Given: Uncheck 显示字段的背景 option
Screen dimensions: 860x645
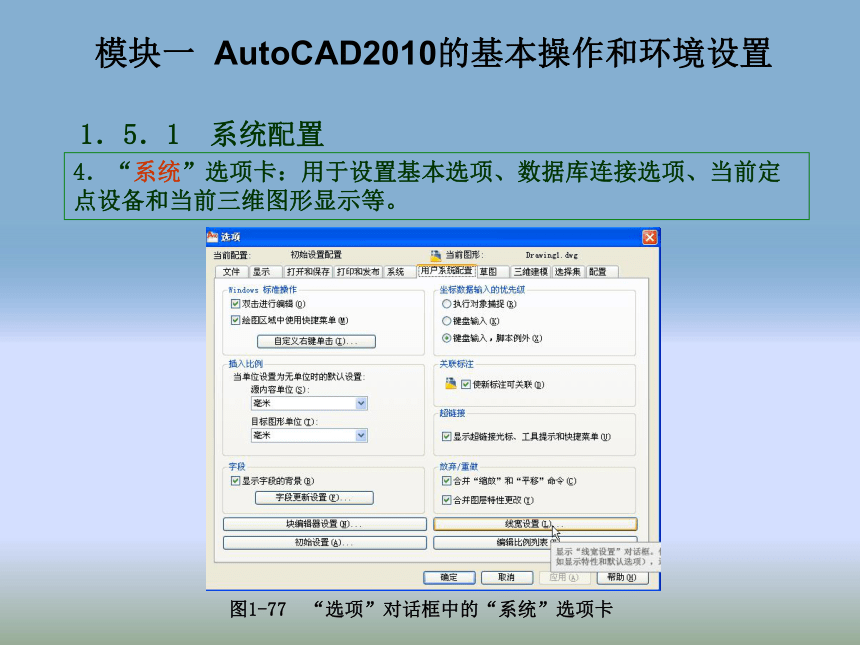Looking at the screenshot, I should coord(235,481).
